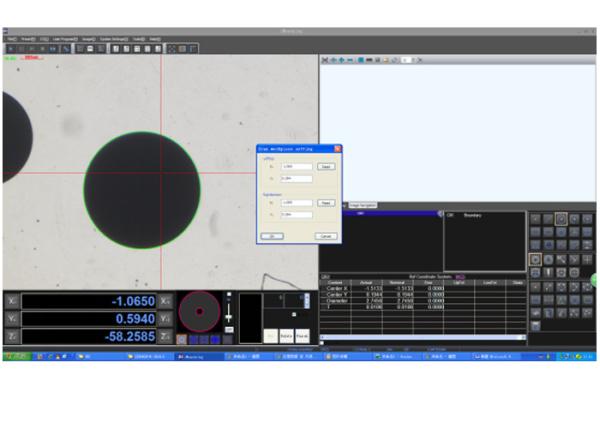Open the Windows Start button

tap(16, 356)
